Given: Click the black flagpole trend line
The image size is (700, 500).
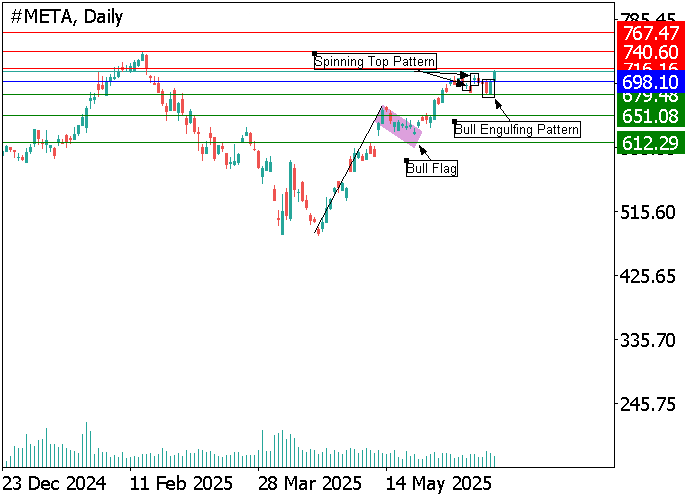Looking at the screenshot, I should tap(349, 170).
